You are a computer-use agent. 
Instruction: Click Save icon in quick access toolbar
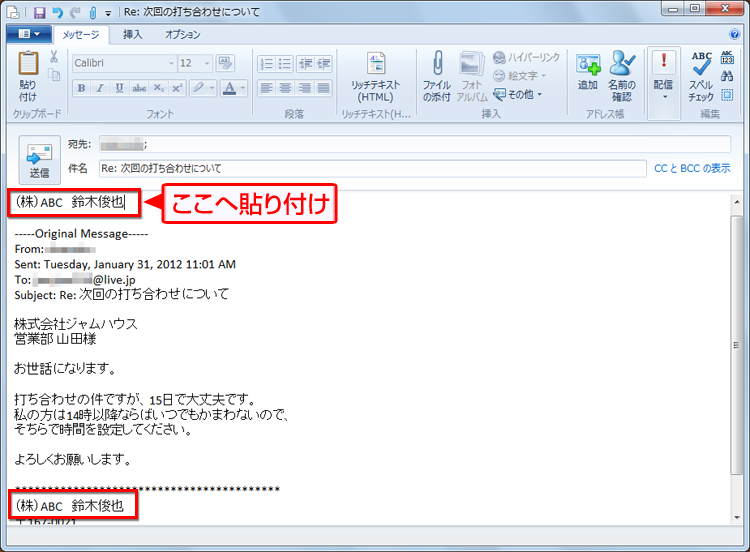click(x=40, y=12)
